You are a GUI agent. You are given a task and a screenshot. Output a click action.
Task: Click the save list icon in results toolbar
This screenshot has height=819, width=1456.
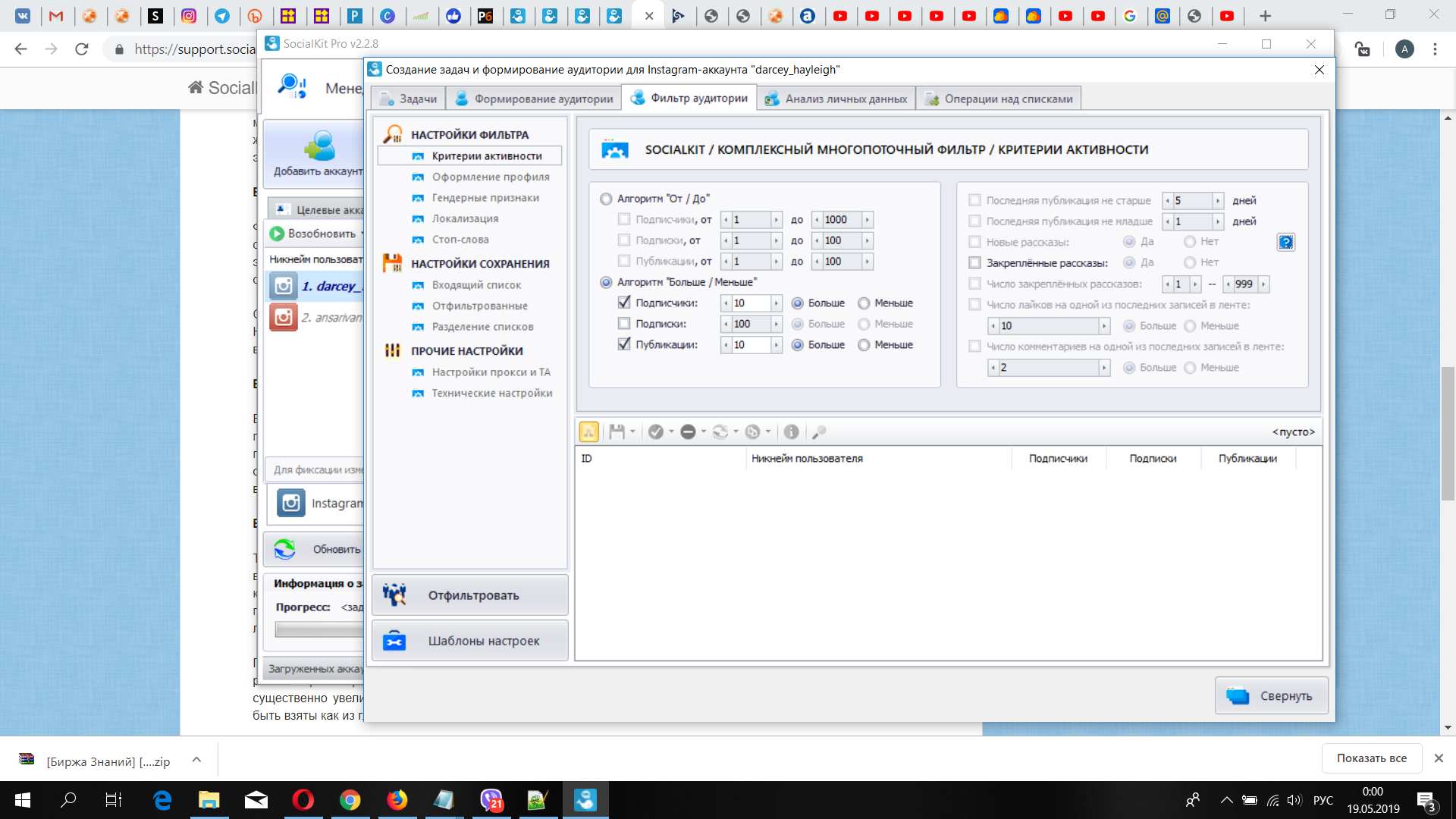point(617,431)
